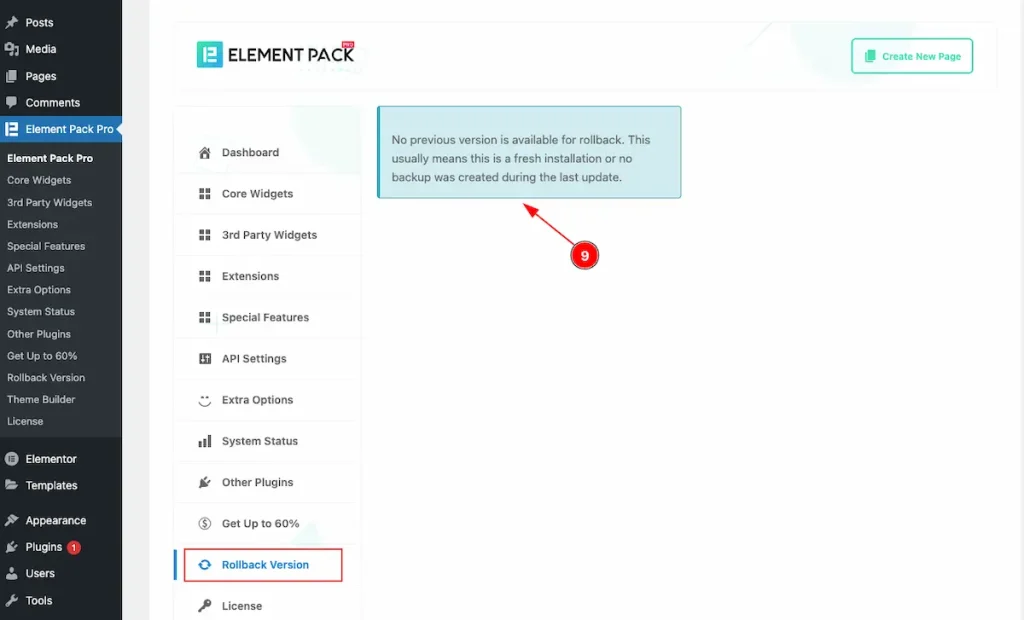Open Theme Builder submenu link
The image size is (1024, 620).
41,399
